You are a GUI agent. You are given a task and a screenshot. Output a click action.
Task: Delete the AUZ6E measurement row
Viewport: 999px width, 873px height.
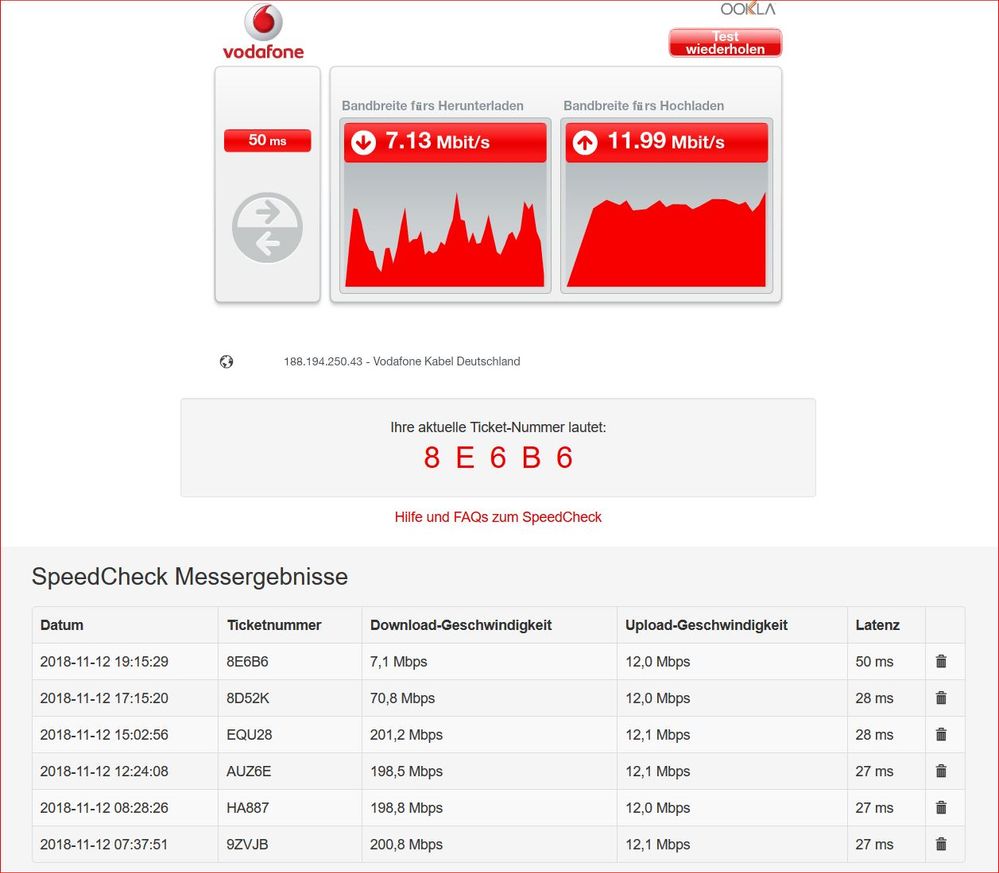pos(943,771)
